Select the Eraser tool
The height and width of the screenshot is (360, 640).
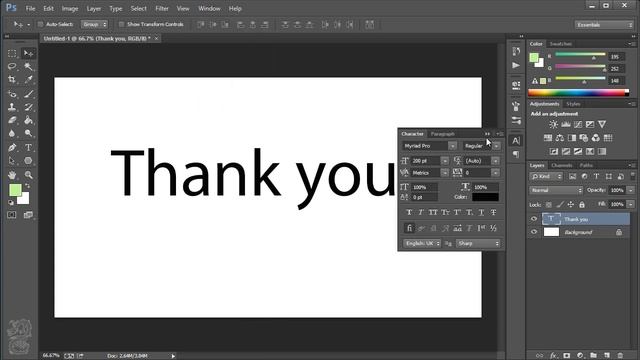pos(12,120)
